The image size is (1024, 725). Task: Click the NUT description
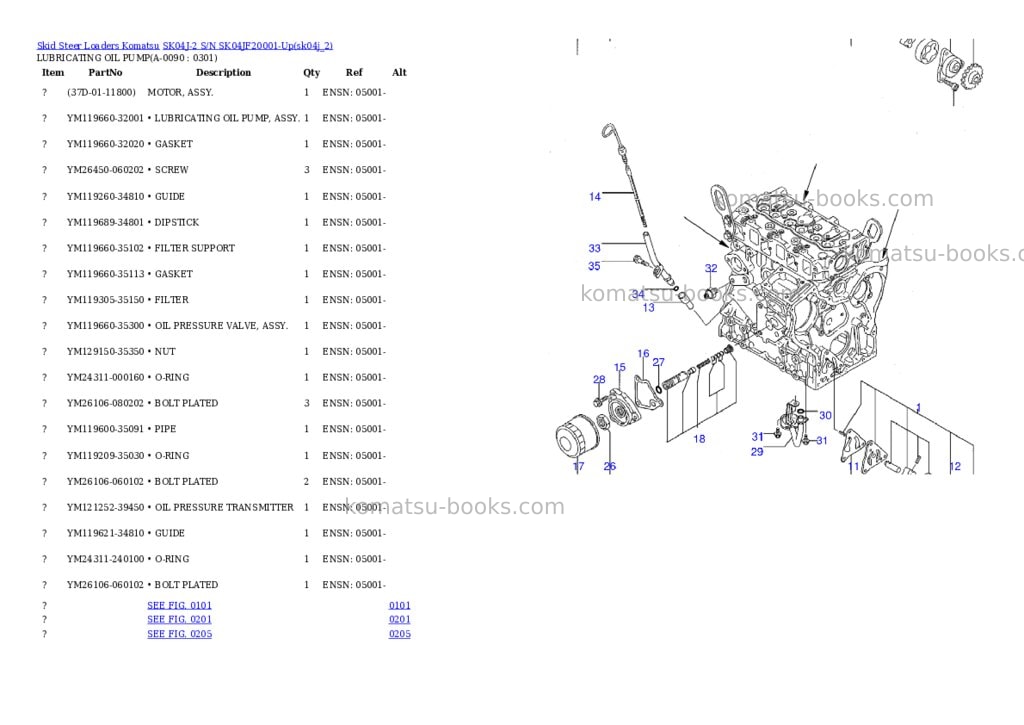click(165, 351)
